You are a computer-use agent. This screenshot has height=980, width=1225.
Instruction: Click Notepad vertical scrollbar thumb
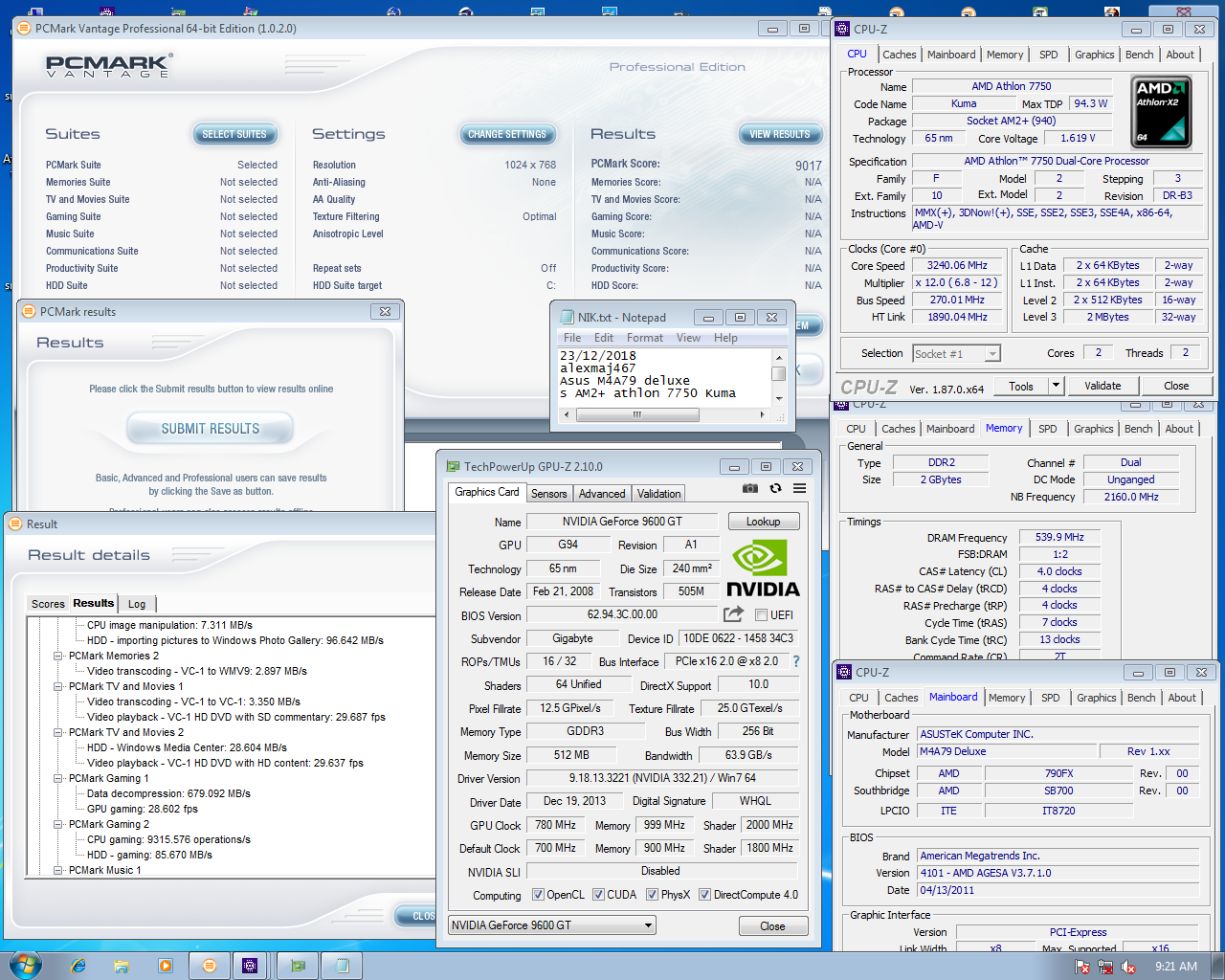(x=779, y=373)
